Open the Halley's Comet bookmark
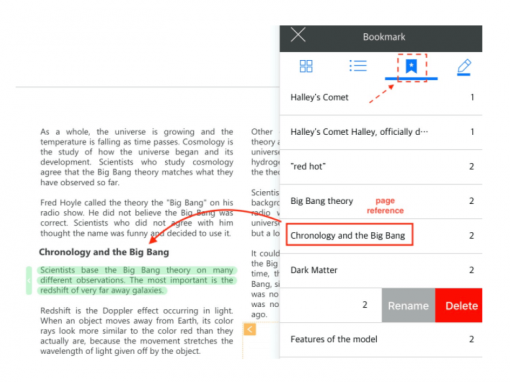Viewport: 510px width, 382px height. pyautogui.click(x=381, y=97)
